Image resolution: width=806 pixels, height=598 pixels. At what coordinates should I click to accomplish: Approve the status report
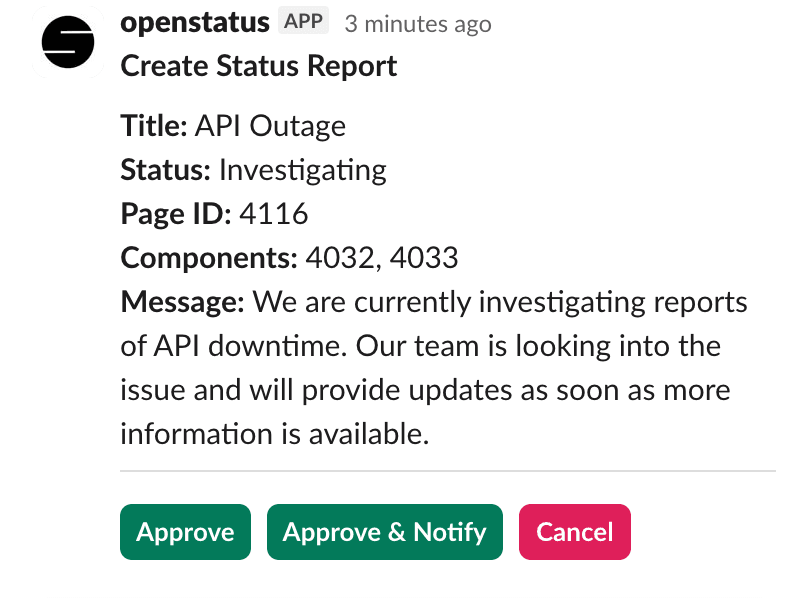click(185, 532)
